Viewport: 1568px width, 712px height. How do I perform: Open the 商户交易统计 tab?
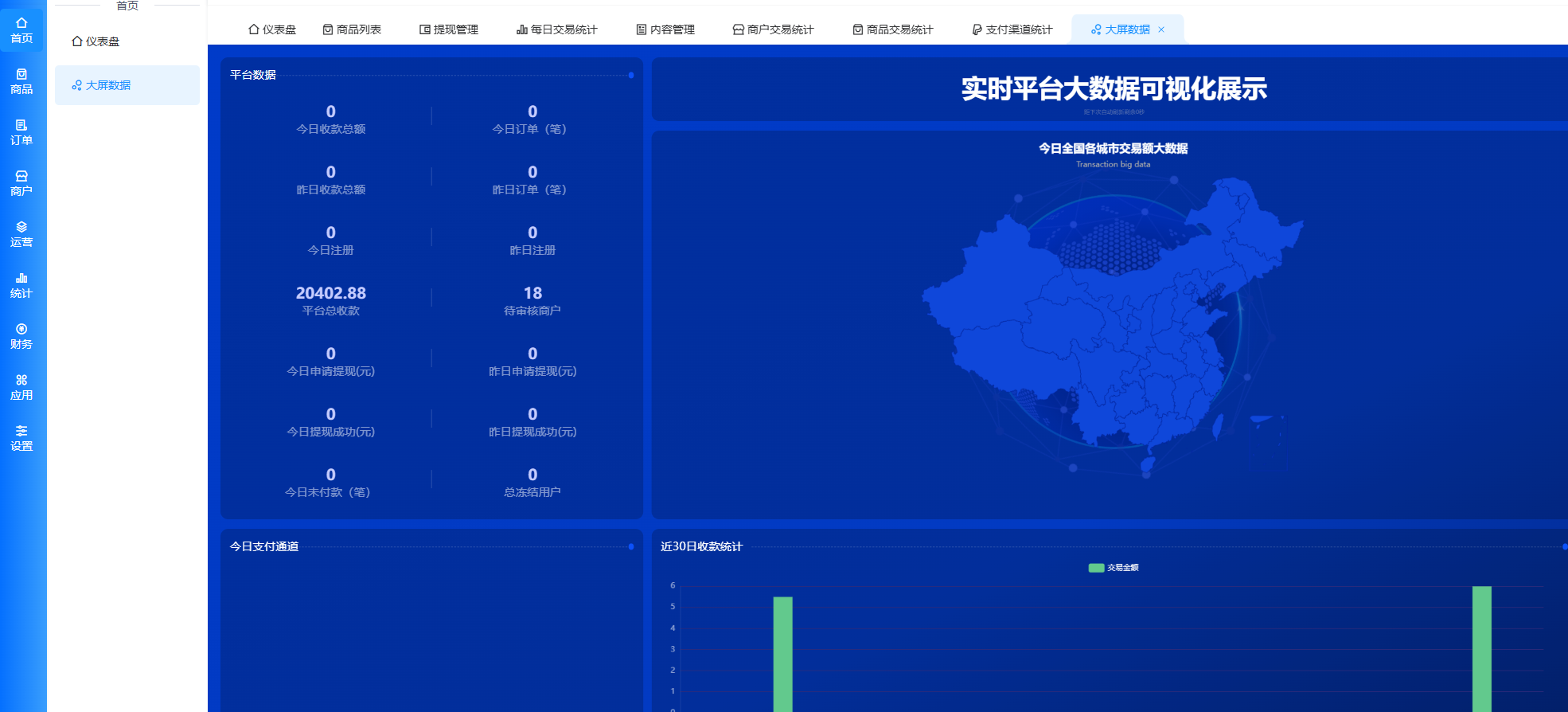(x=773, y=29)
